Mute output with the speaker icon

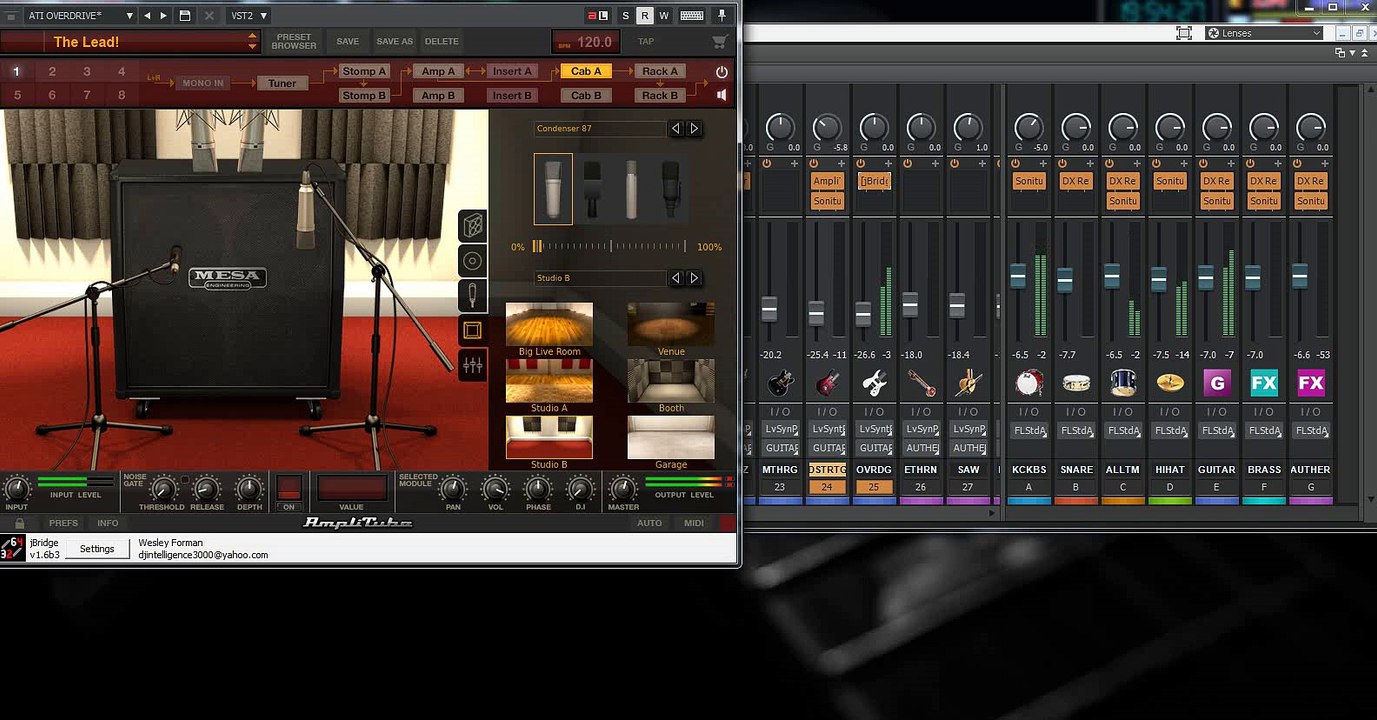point(722,95)
